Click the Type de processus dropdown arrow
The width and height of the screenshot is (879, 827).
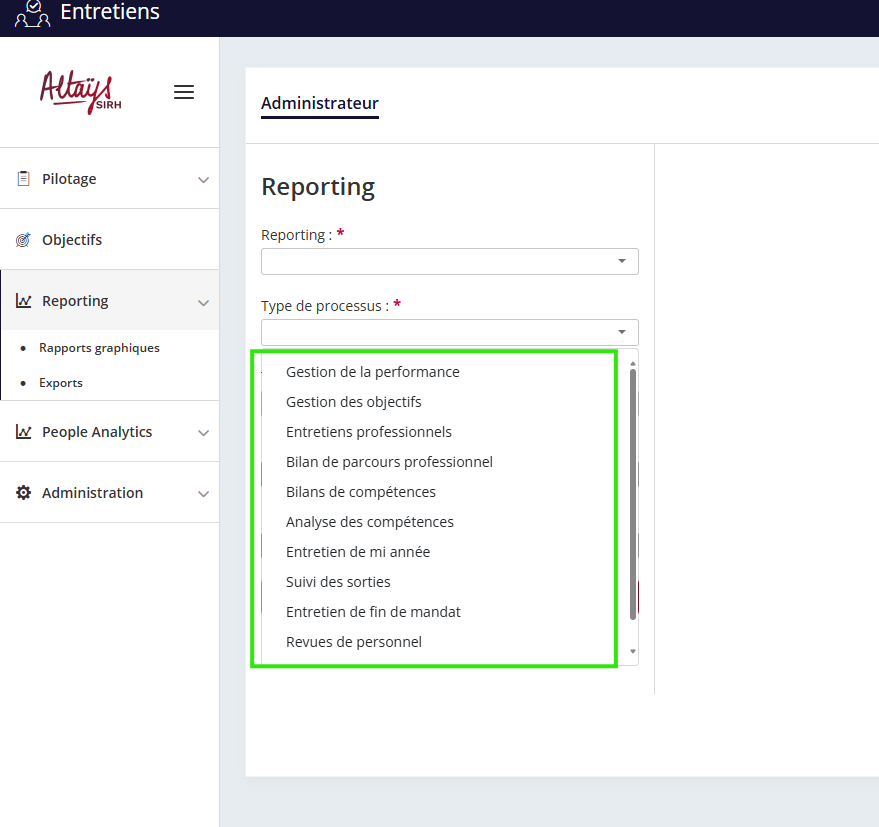tap(622, 332)
